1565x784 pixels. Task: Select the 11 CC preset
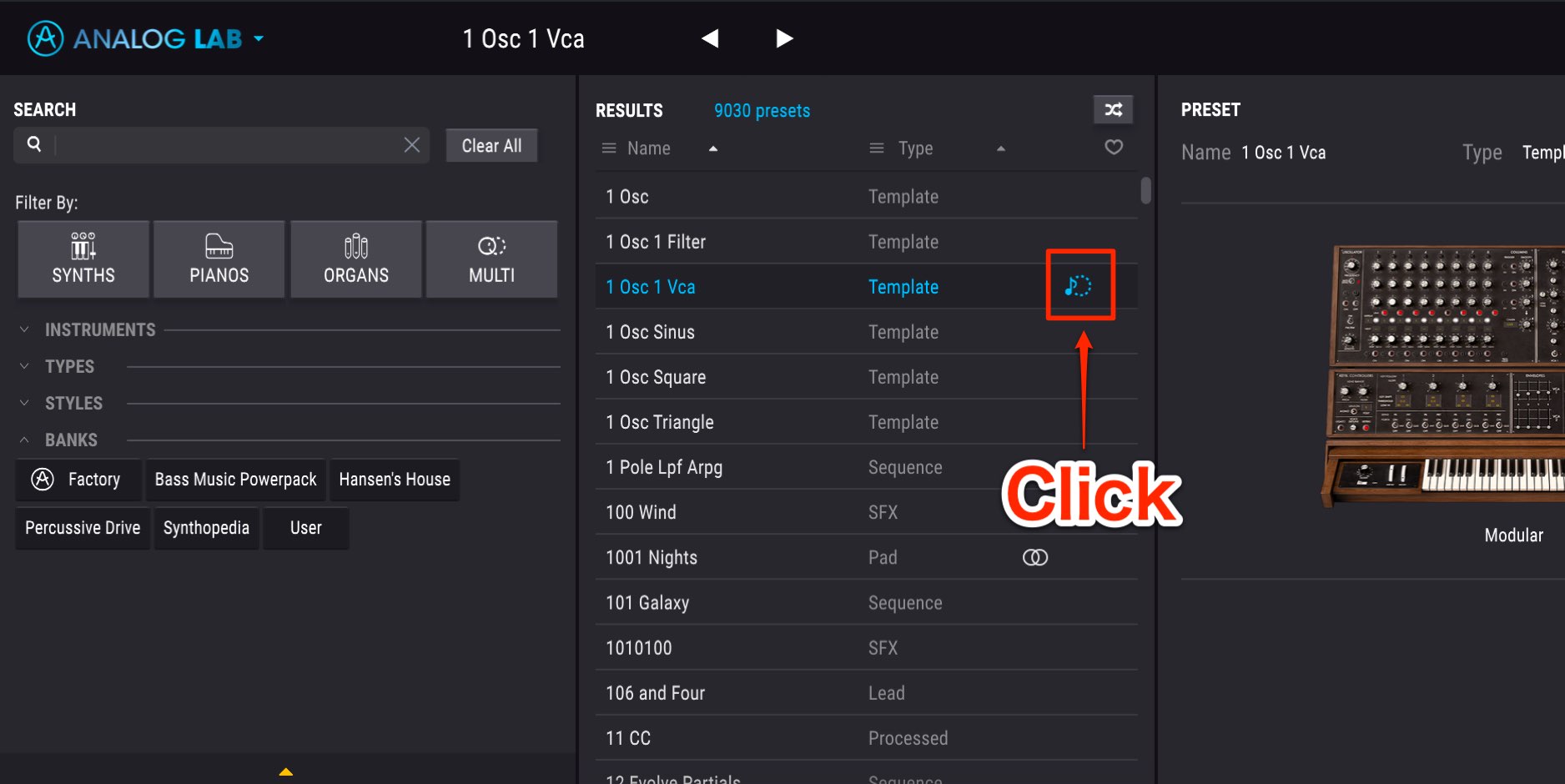867,736
